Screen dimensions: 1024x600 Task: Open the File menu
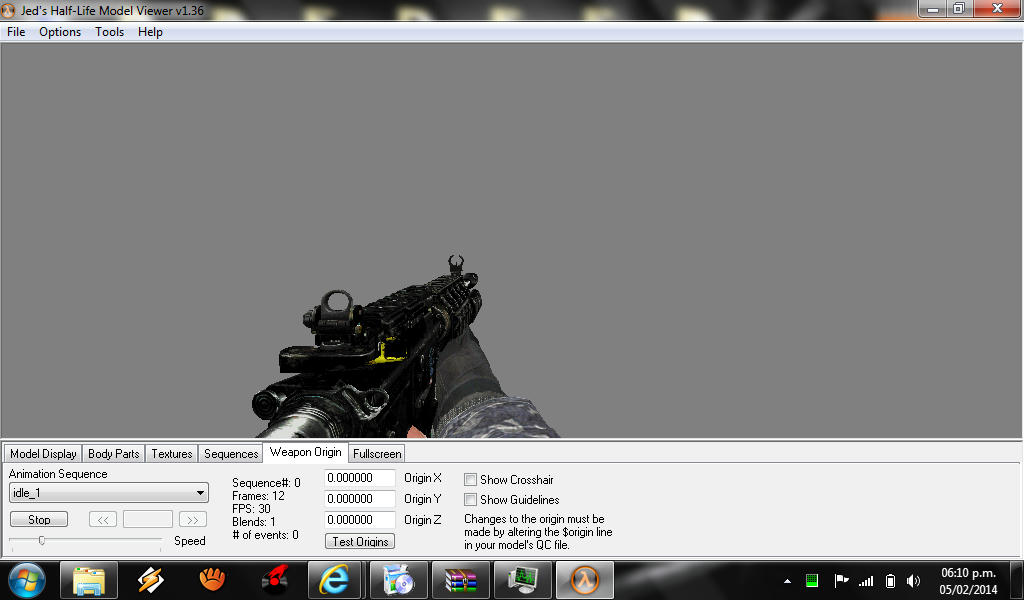[16, 32]
